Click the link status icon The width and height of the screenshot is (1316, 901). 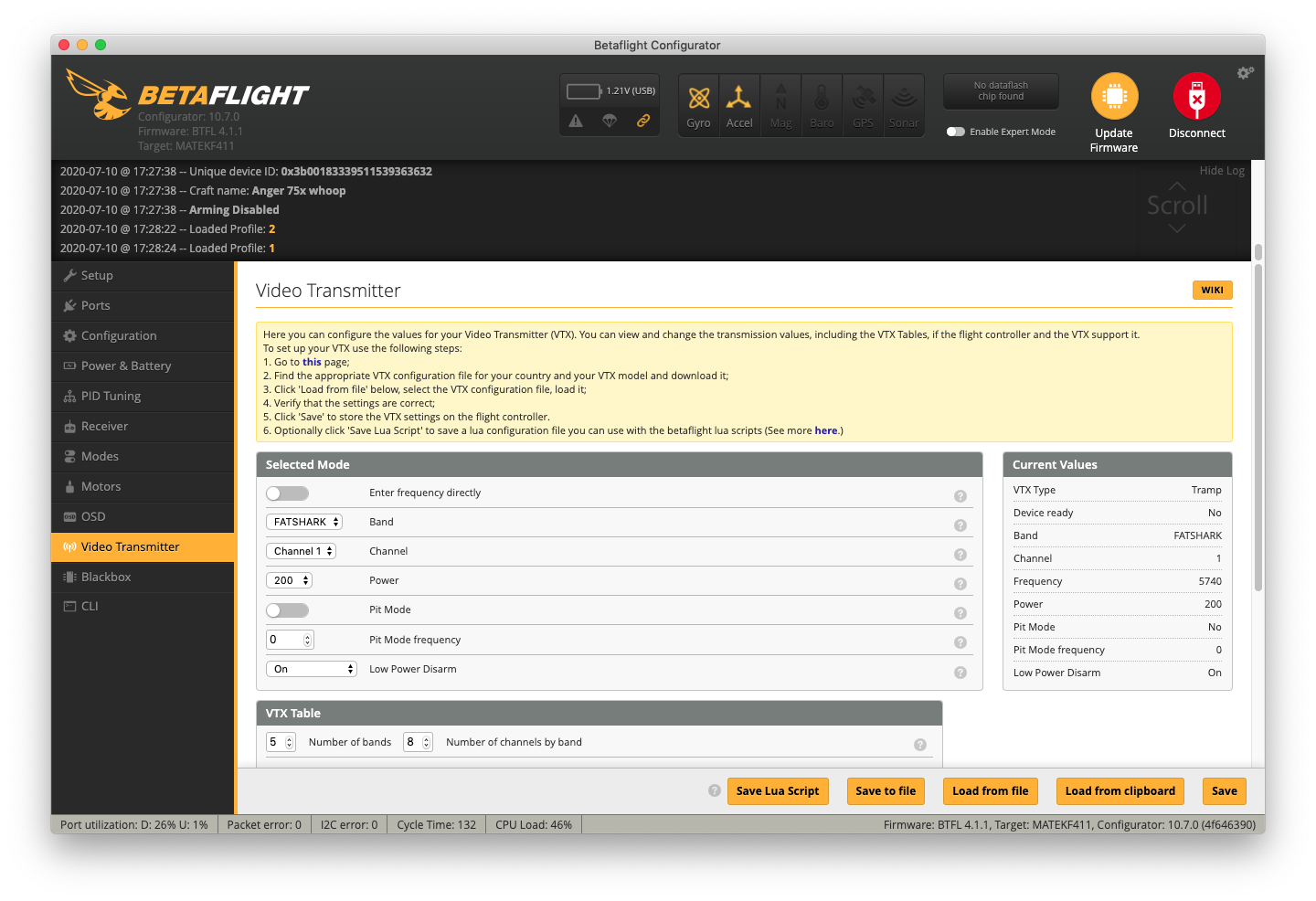643,121
